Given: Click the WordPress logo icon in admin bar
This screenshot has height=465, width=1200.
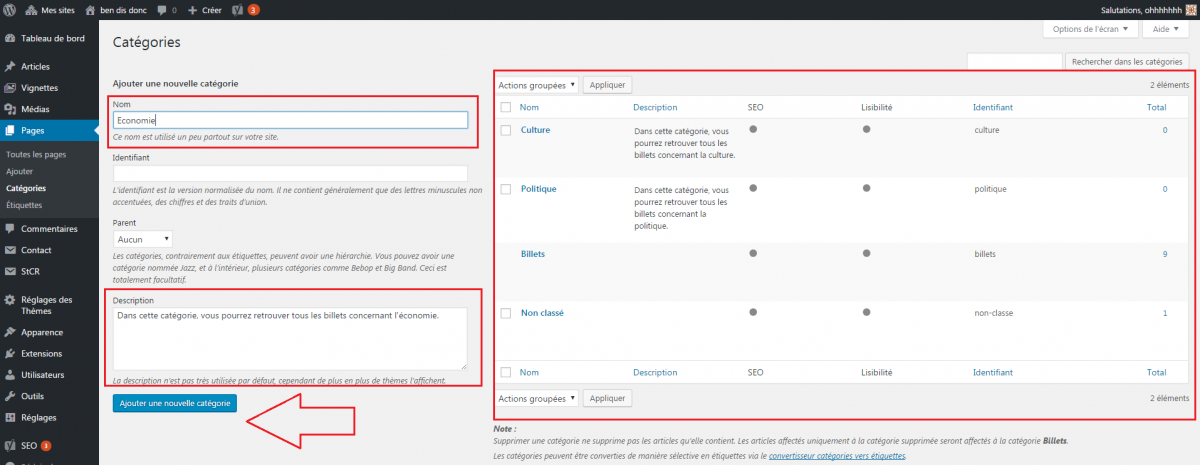Looking at the screenshot, I should coord(10,10).
